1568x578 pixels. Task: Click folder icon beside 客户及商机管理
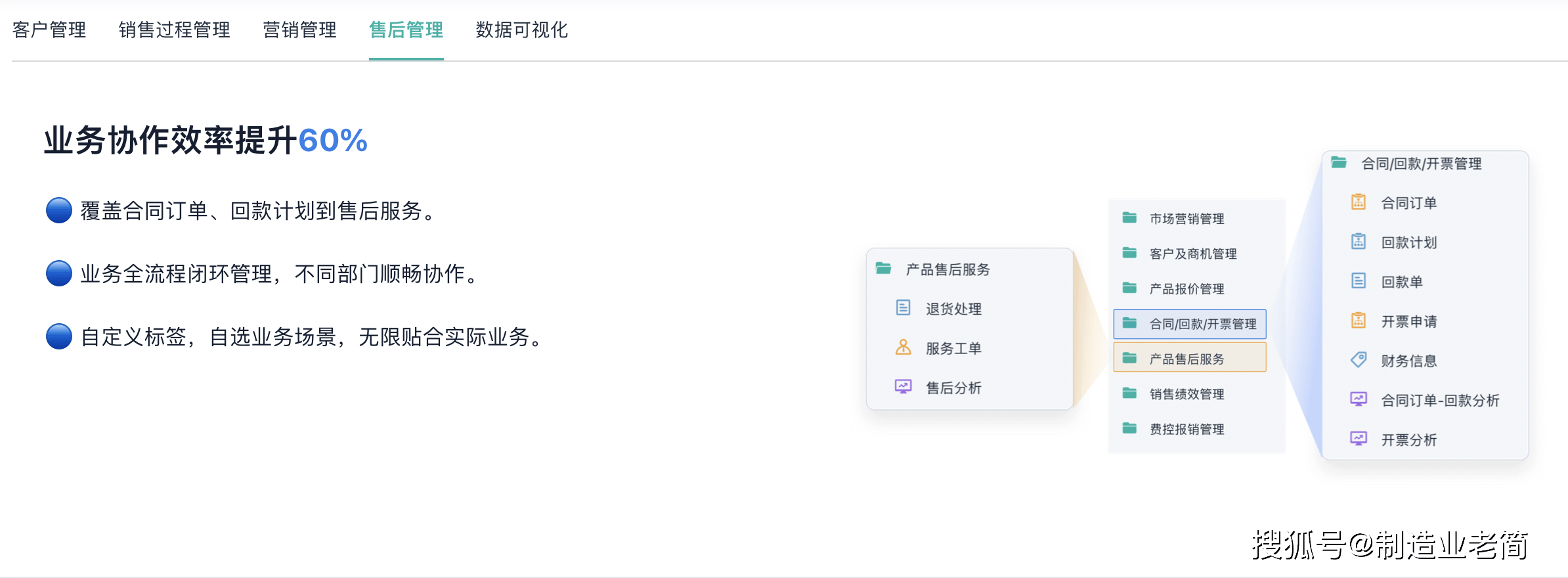coord(1129,253)
